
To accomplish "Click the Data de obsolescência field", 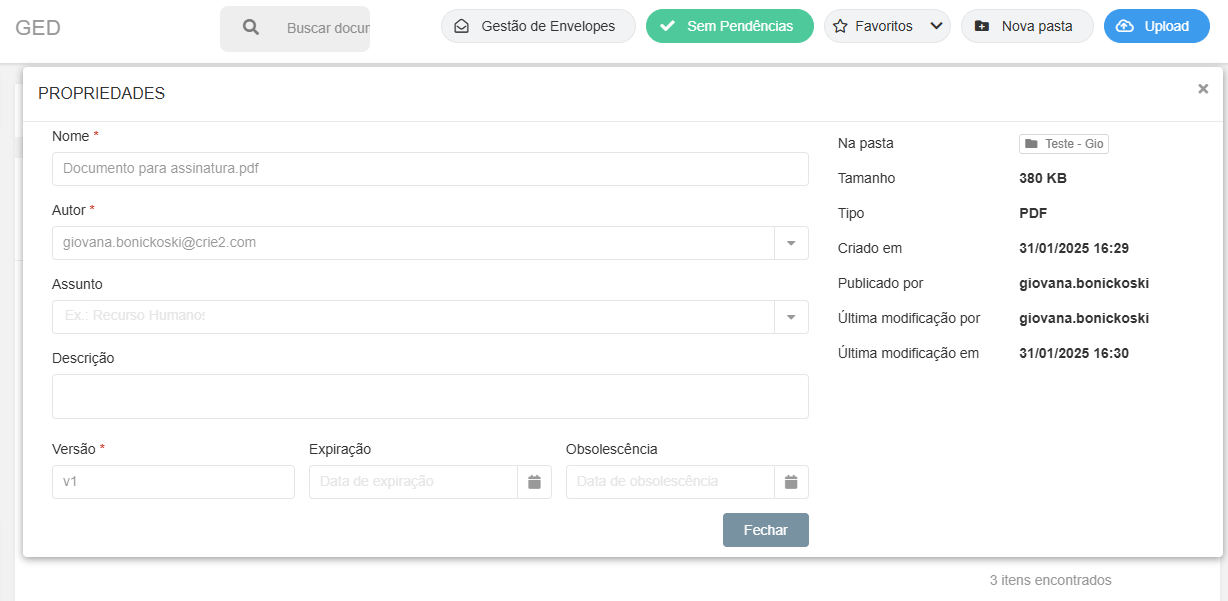I will click(670, 482).
